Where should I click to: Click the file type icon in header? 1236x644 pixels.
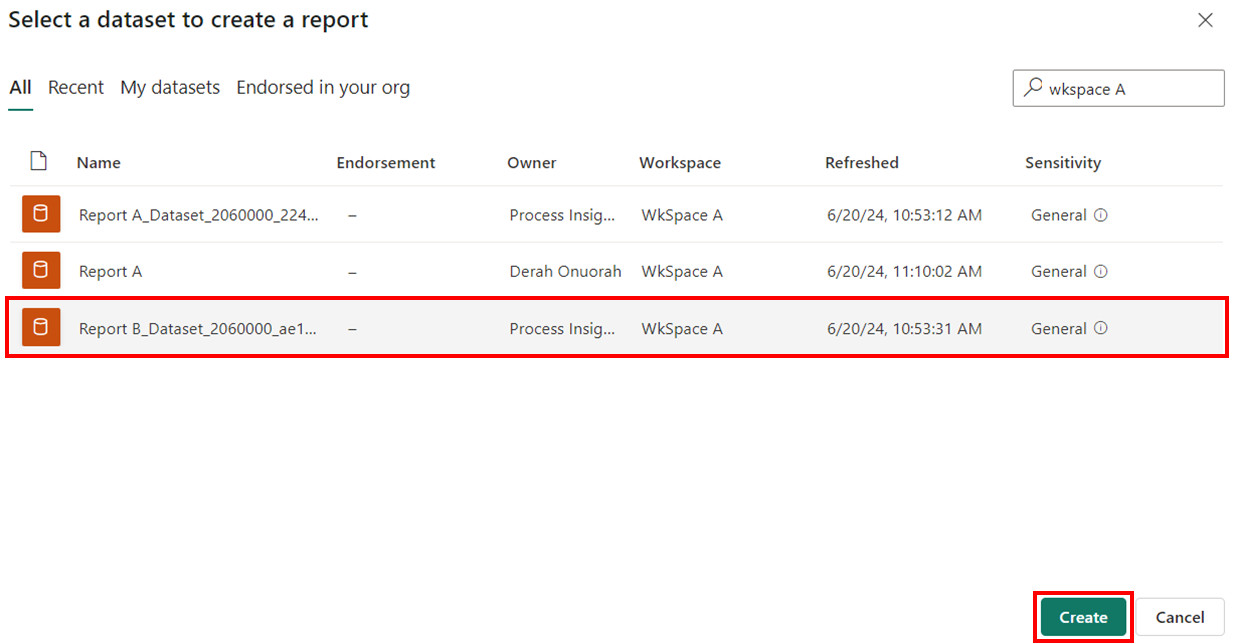pos(39,161)
